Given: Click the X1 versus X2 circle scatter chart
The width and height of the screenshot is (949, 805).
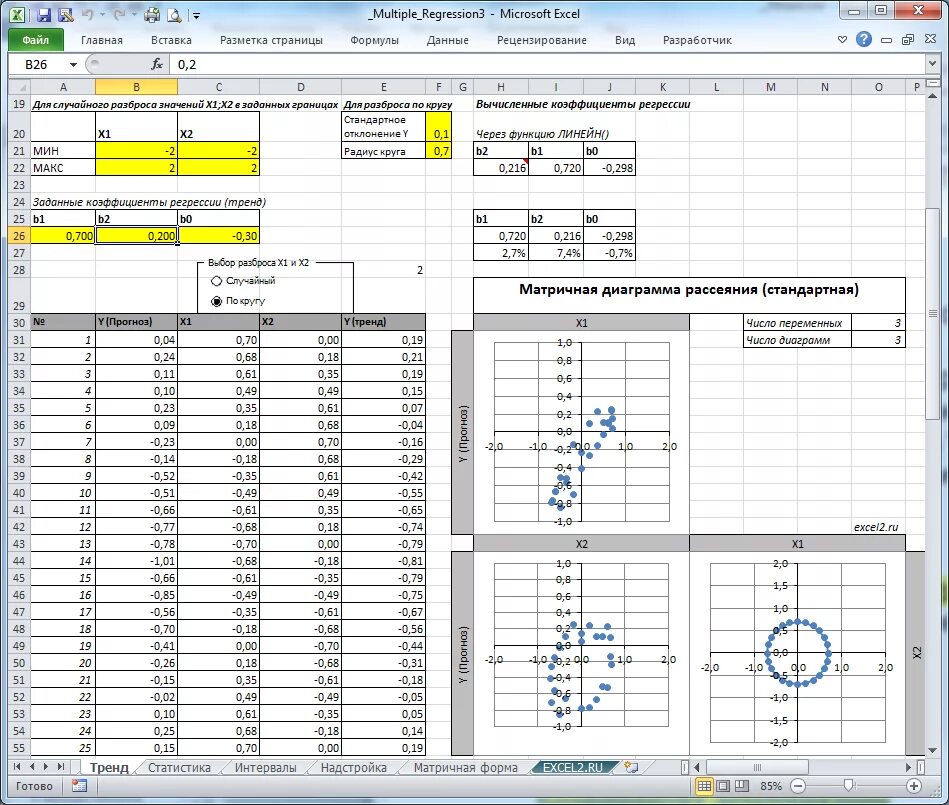Looking at the screenshot, I should [x=797, y=652].
